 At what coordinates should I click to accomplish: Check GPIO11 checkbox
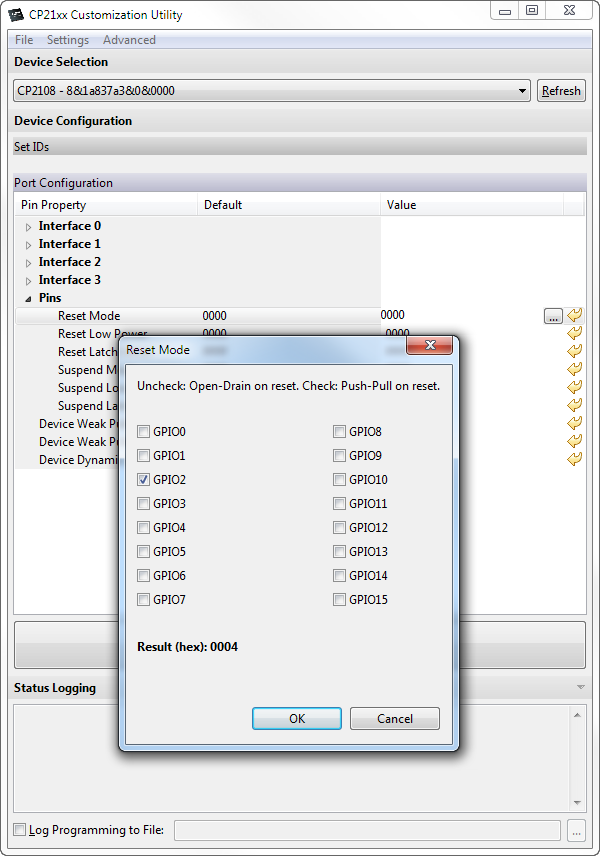click(340, 504)
